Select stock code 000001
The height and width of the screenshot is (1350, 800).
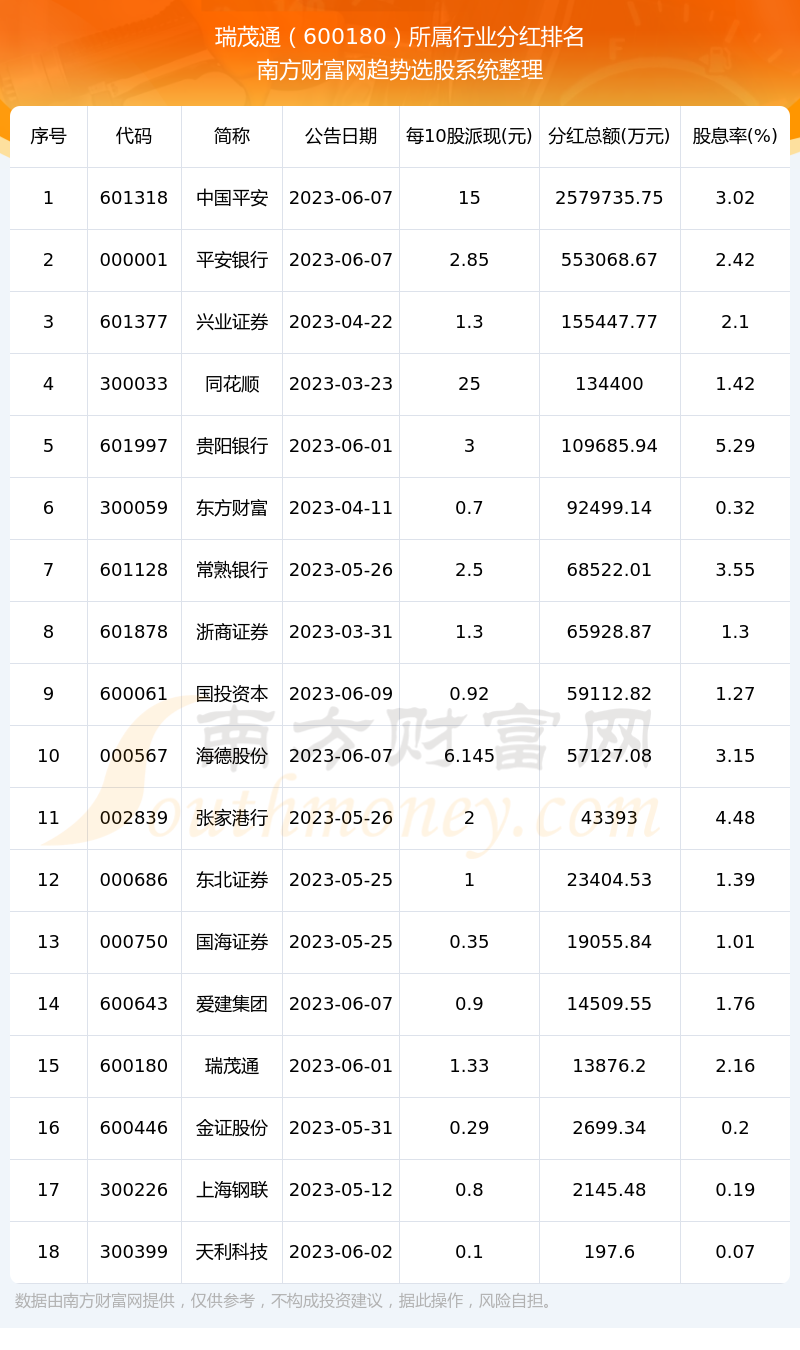point(134,260)
